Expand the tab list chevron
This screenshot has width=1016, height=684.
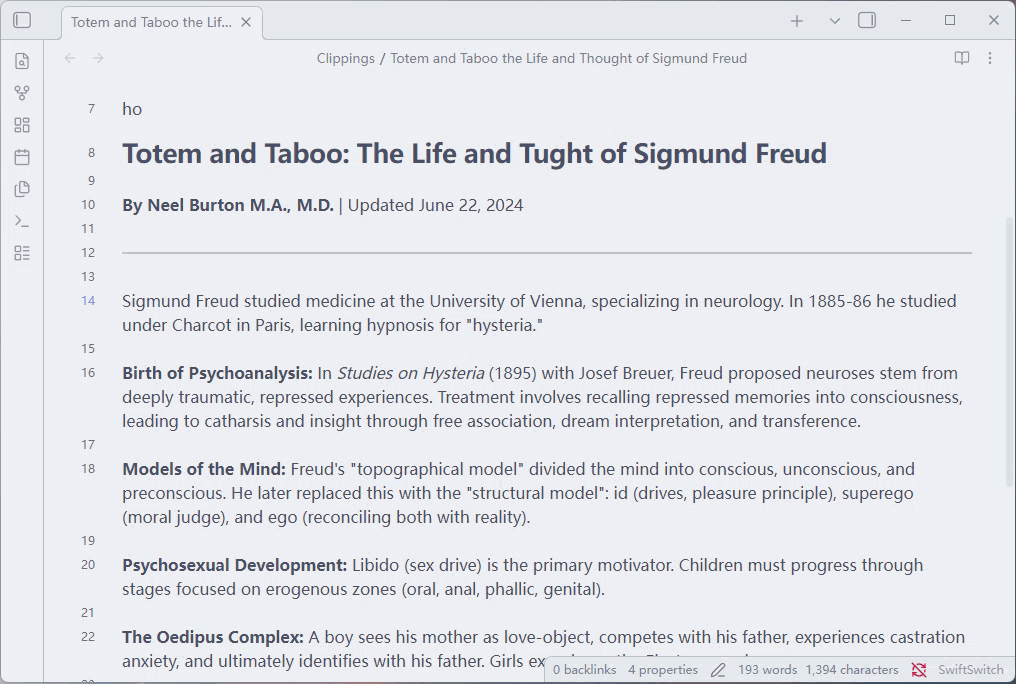tap(835, 21)
